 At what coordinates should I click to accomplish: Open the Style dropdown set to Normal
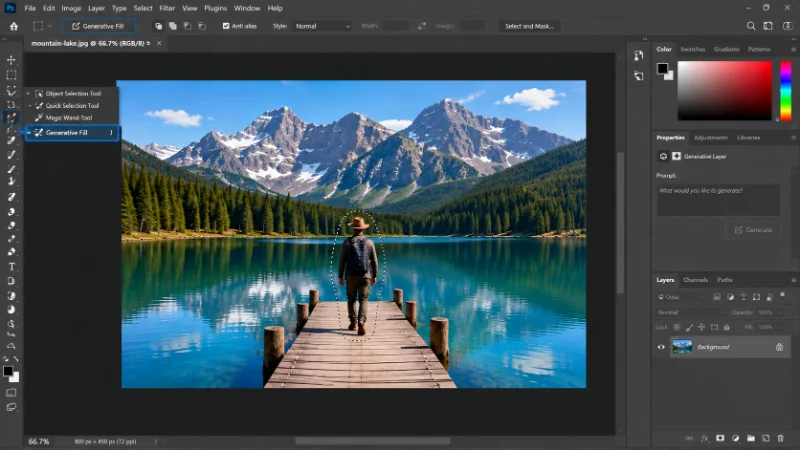[x=322, y=26]
